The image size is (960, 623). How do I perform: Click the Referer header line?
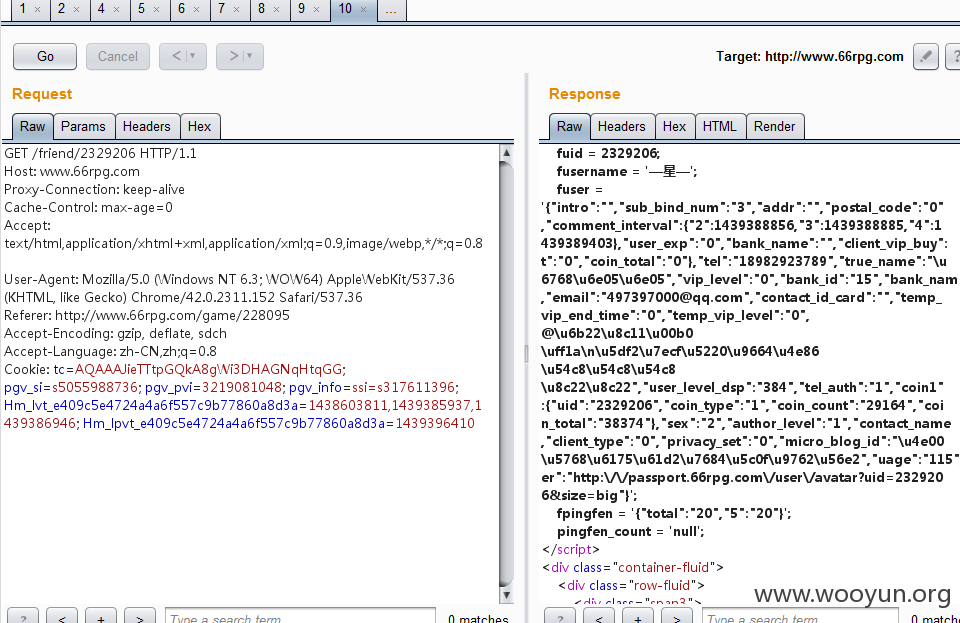coord(147,315)
